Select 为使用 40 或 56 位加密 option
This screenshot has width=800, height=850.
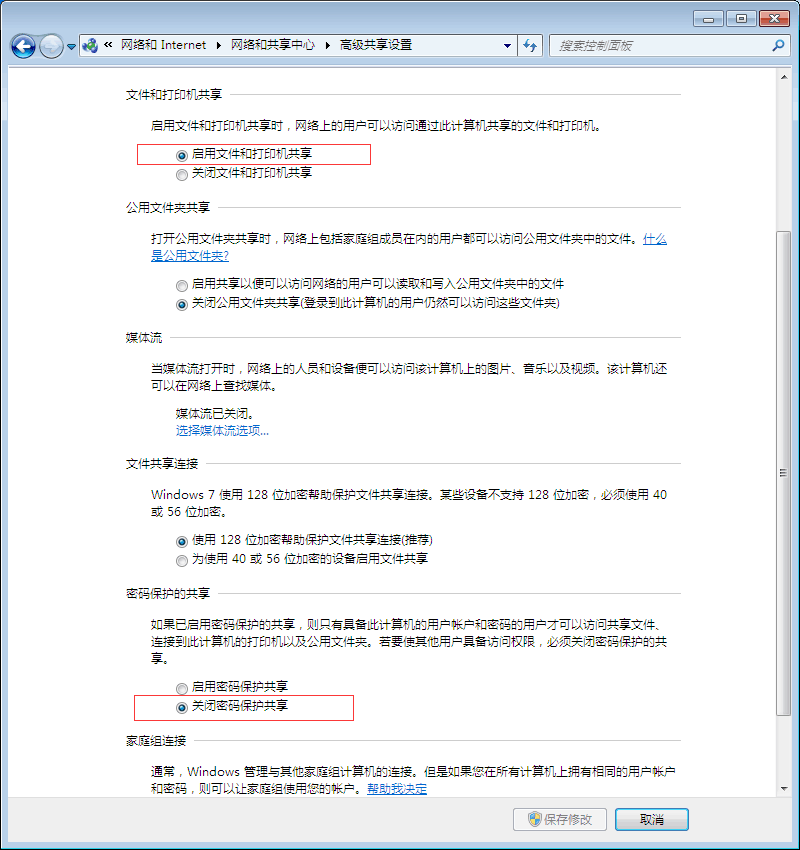pyautogui.click(x=182, y=561)
